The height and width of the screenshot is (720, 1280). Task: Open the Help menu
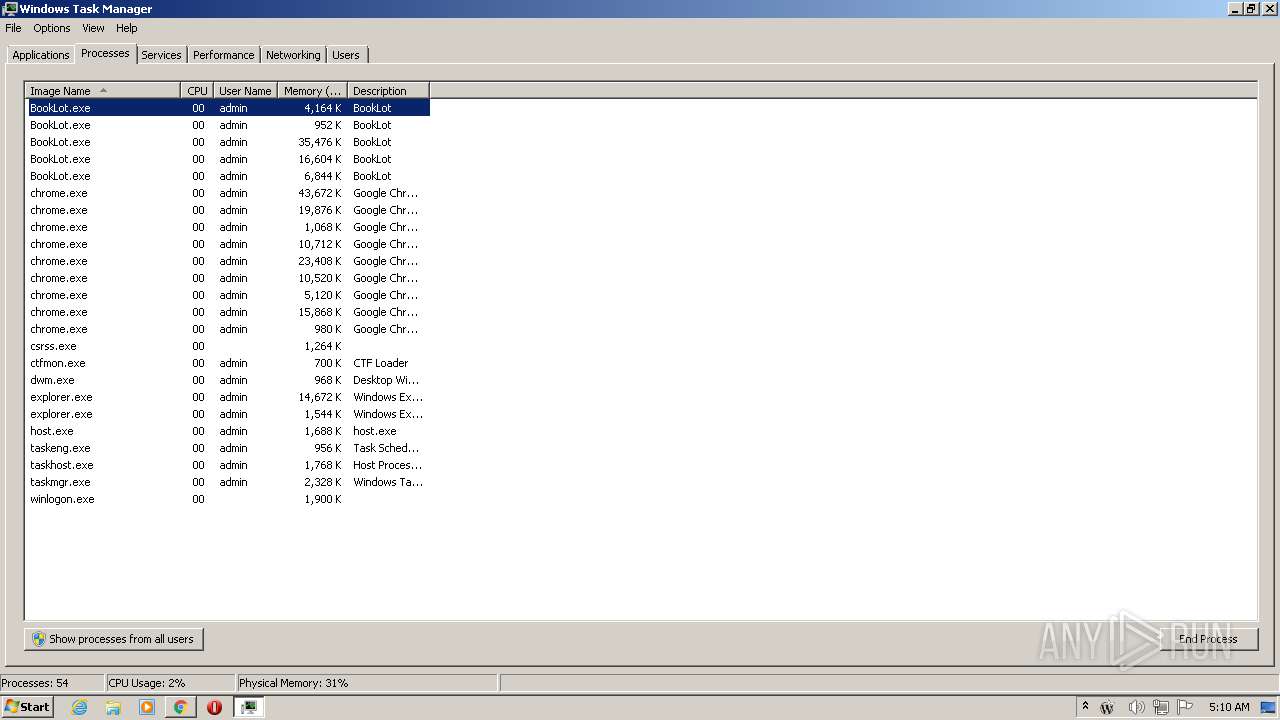pos(127,28)
